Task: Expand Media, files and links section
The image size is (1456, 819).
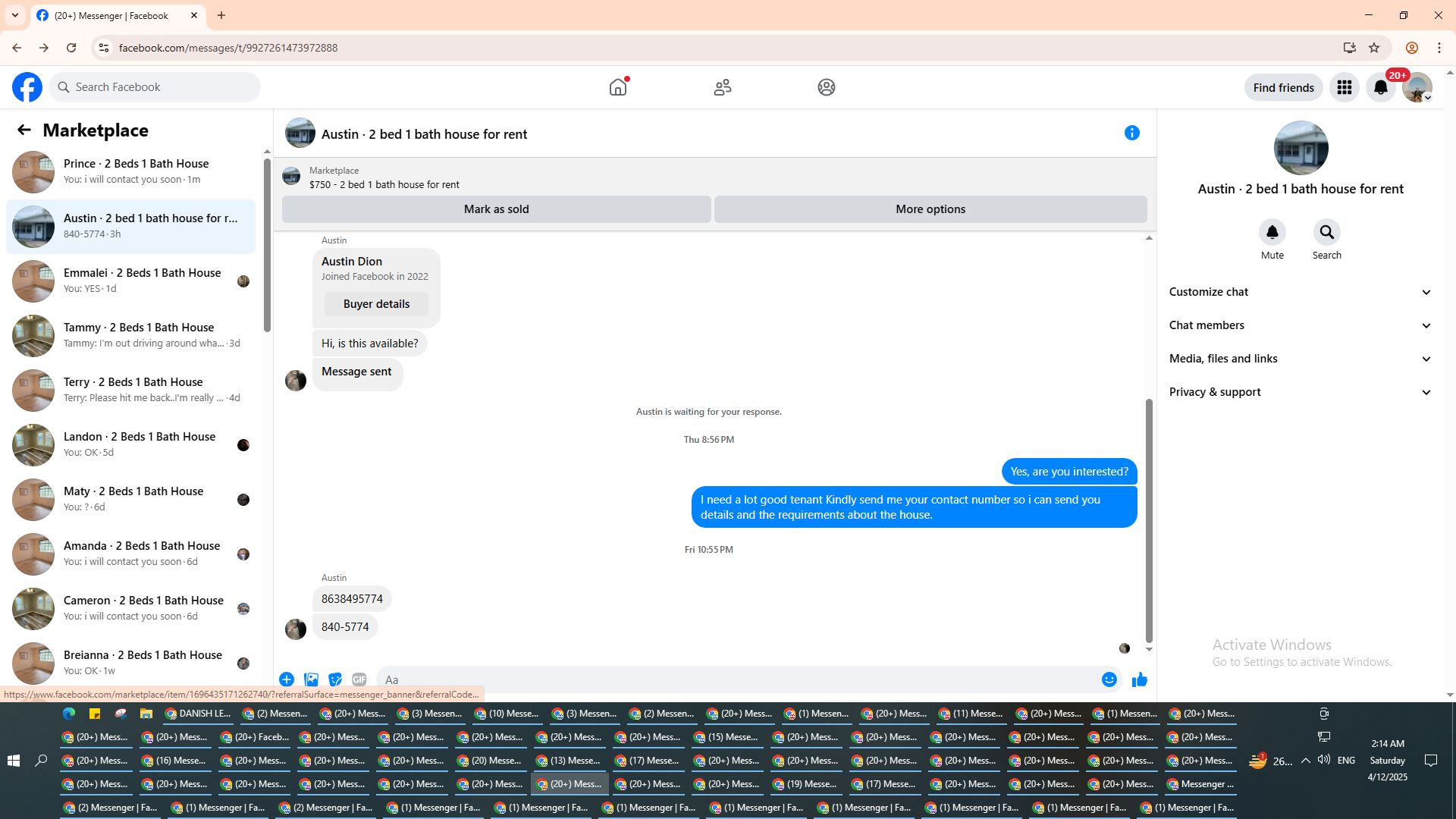Action: click(x=1301, y=359)
